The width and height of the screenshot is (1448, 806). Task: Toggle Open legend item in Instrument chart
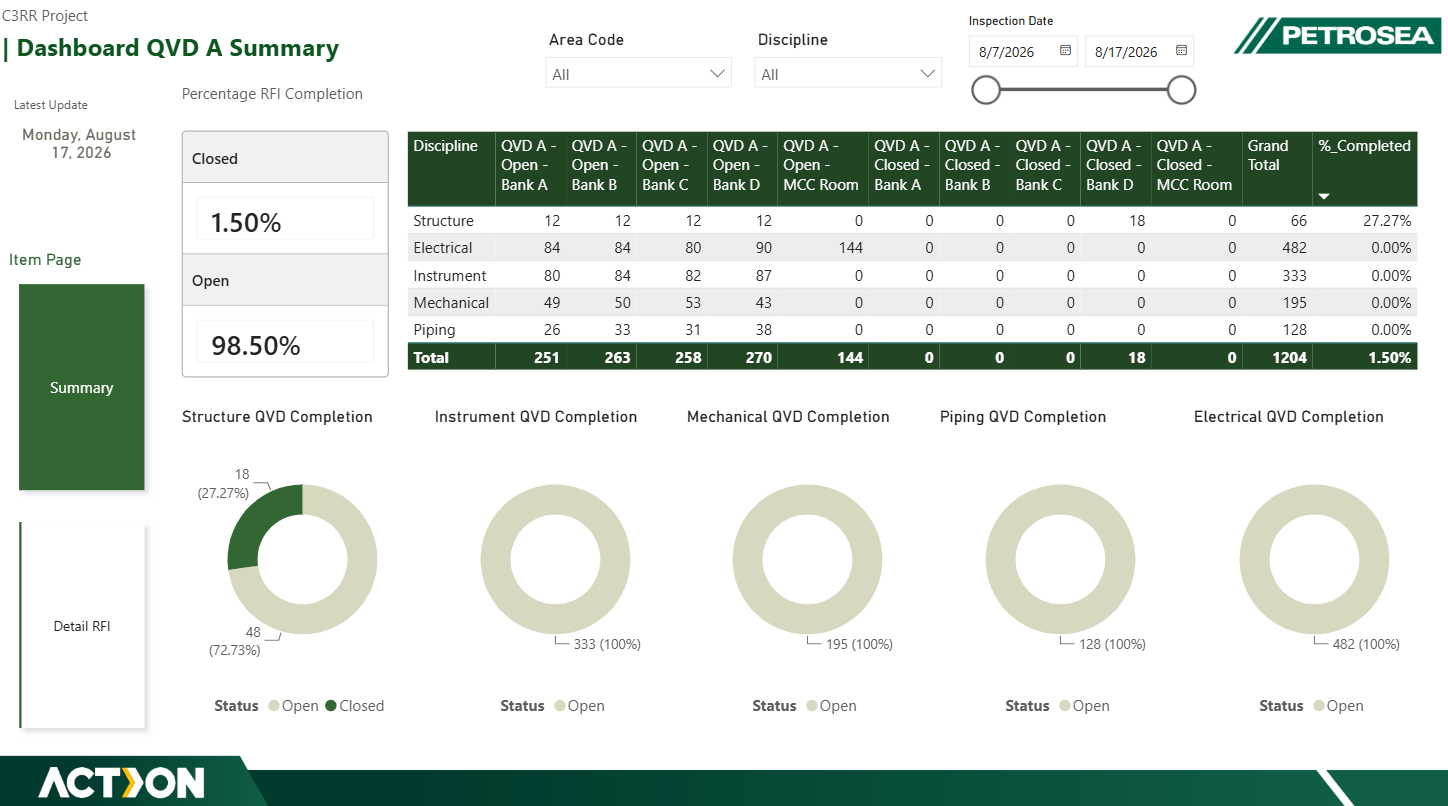click(579, 706)
